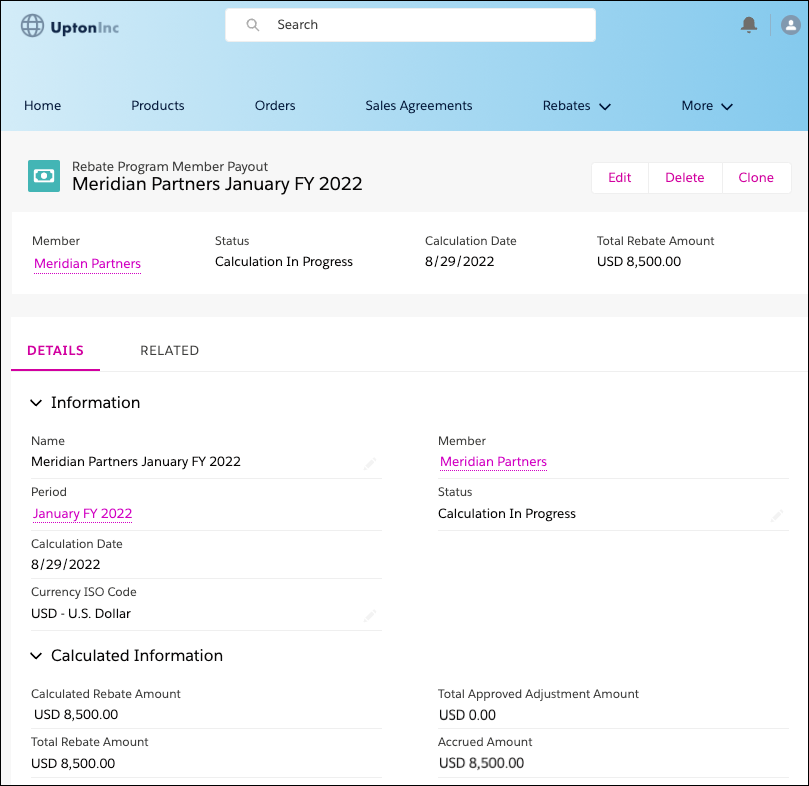Switch to the Related tab

[169, 350]
